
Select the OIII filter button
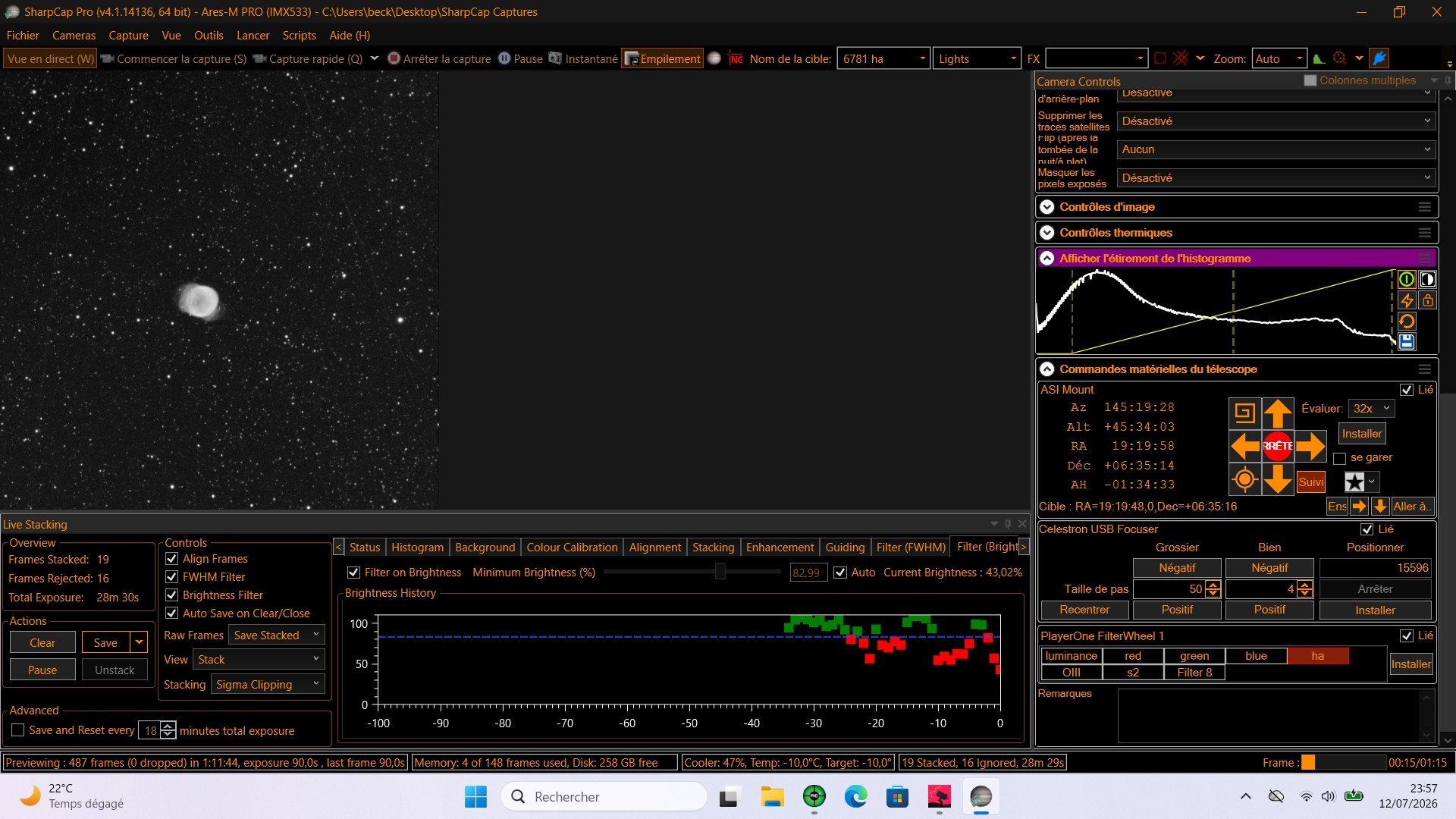tap(1072, 673)
